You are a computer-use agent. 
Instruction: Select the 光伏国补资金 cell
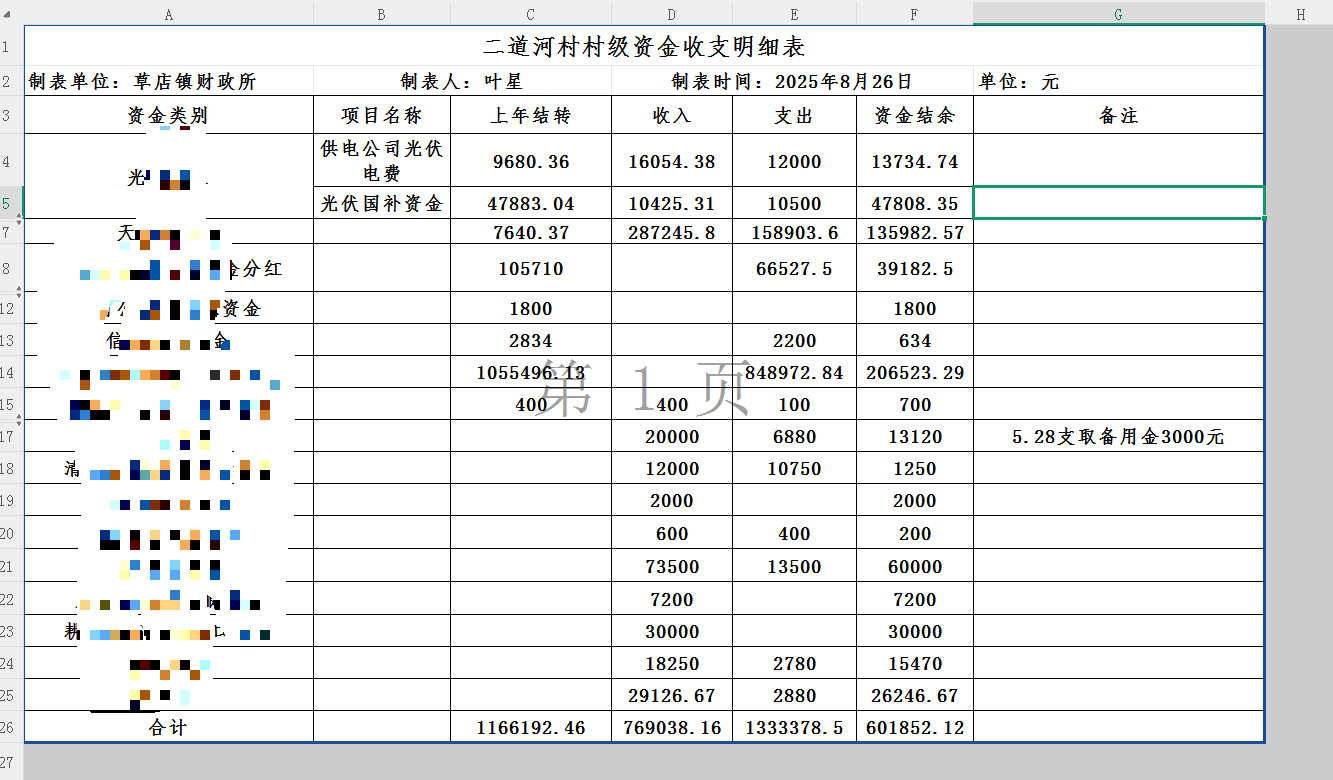(381, 203)
